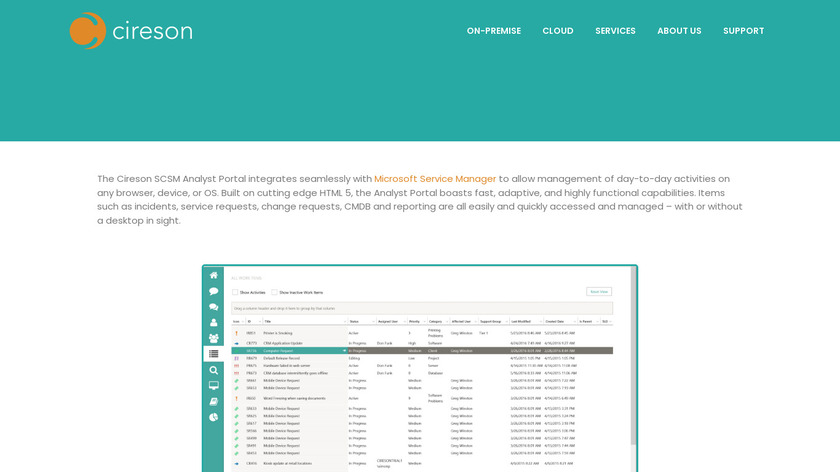Click the 'Database' category cell
The height and width of the screenshot is (472, 840).
pos(435,373)
